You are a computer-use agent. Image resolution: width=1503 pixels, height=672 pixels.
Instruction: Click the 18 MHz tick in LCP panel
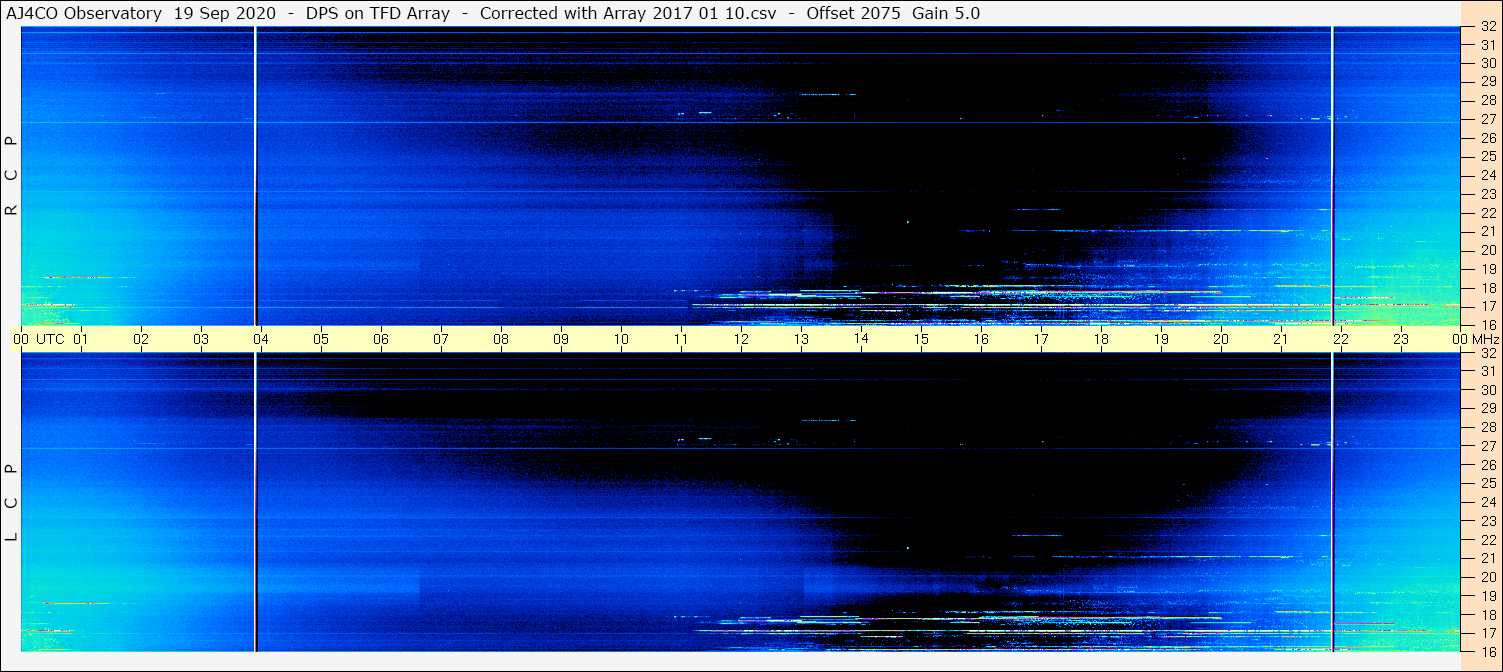(x=1488, y=615)
